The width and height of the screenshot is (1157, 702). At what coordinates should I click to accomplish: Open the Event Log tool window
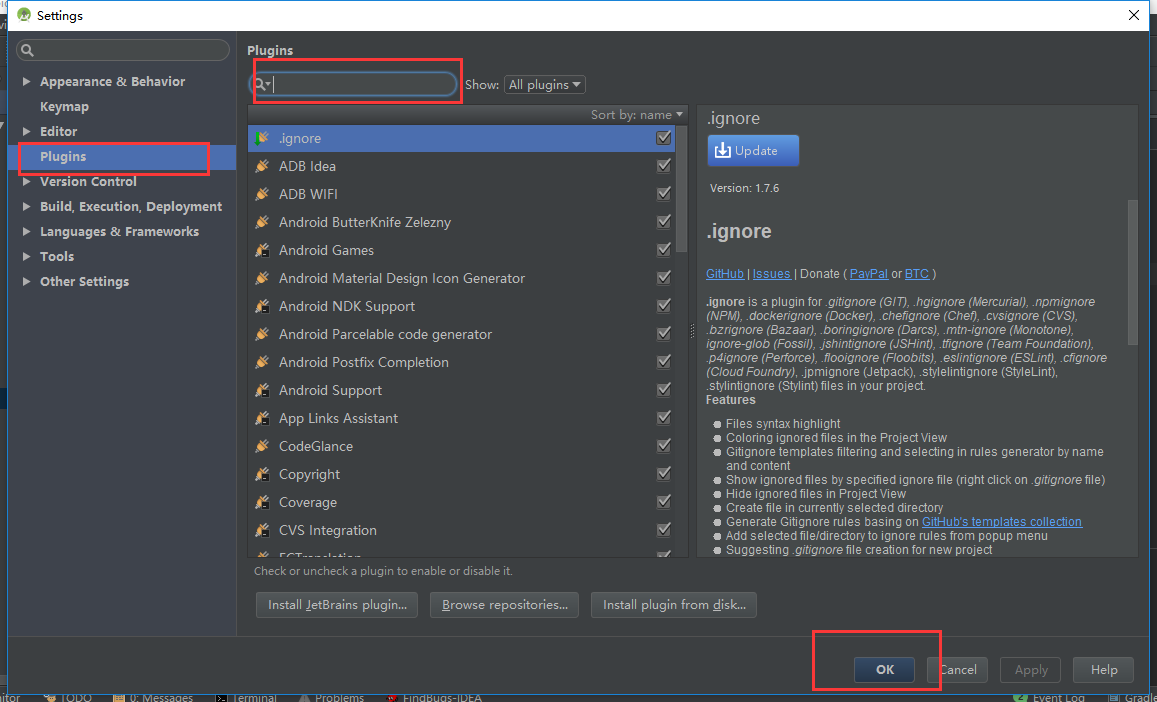tap(1051, 697)
